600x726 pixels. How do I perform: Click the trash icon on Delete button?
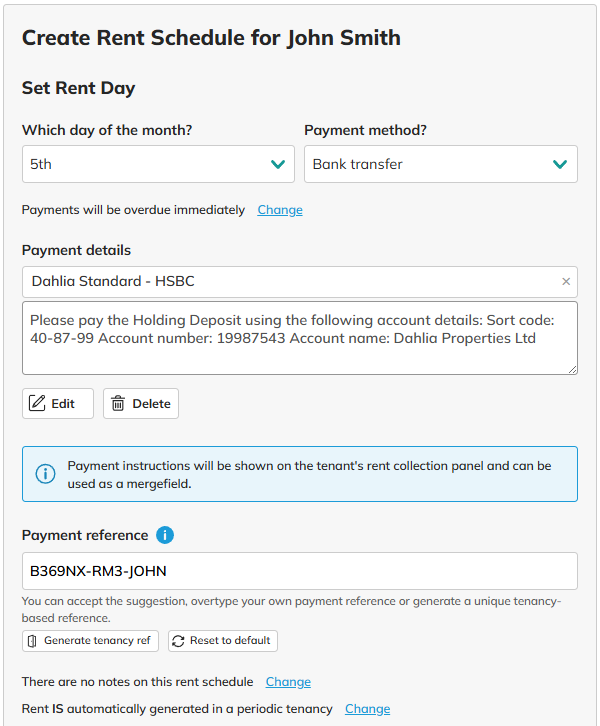[118, 404]
